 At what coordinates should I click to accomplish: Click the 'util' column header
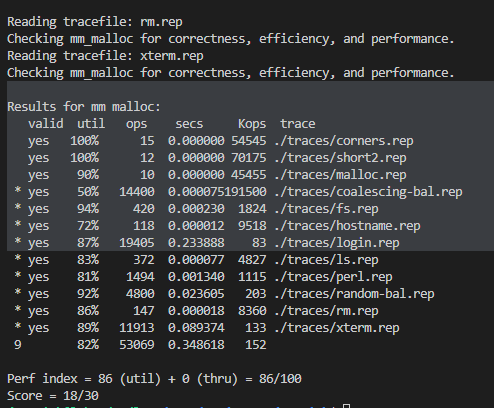pyautogui.click(x=91, y=124)
